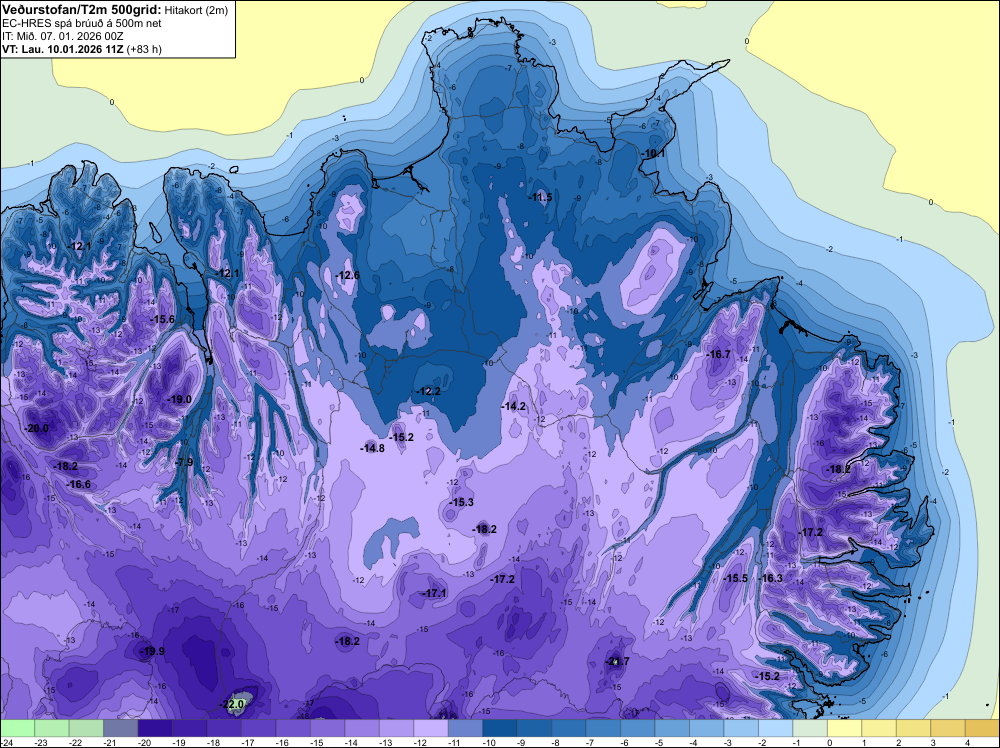Click the '-21.7' temperature value on the map
Image resolution: width=1000 pixels, height=748 pixels.
tap(617, 661)
